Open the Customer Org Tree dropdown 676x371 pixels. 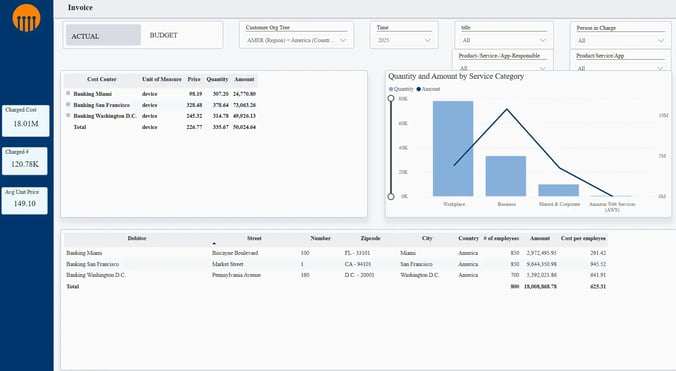coord(297,40)
